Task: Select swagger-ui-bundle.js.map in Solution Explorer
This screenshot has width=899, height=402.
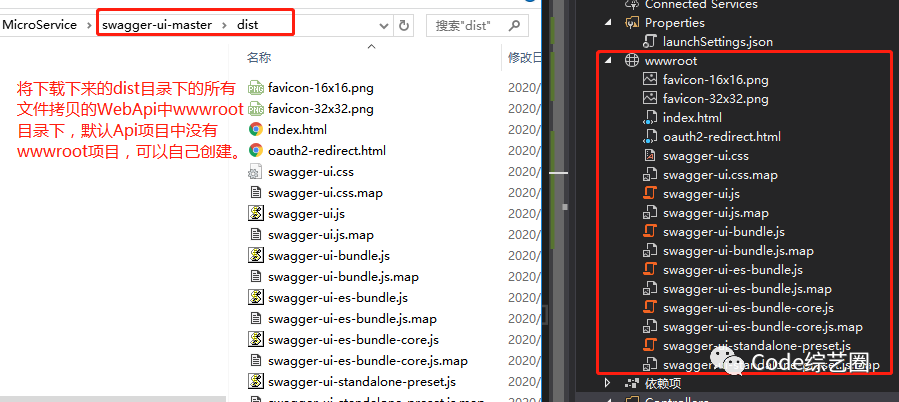Action: coord(738,251)
